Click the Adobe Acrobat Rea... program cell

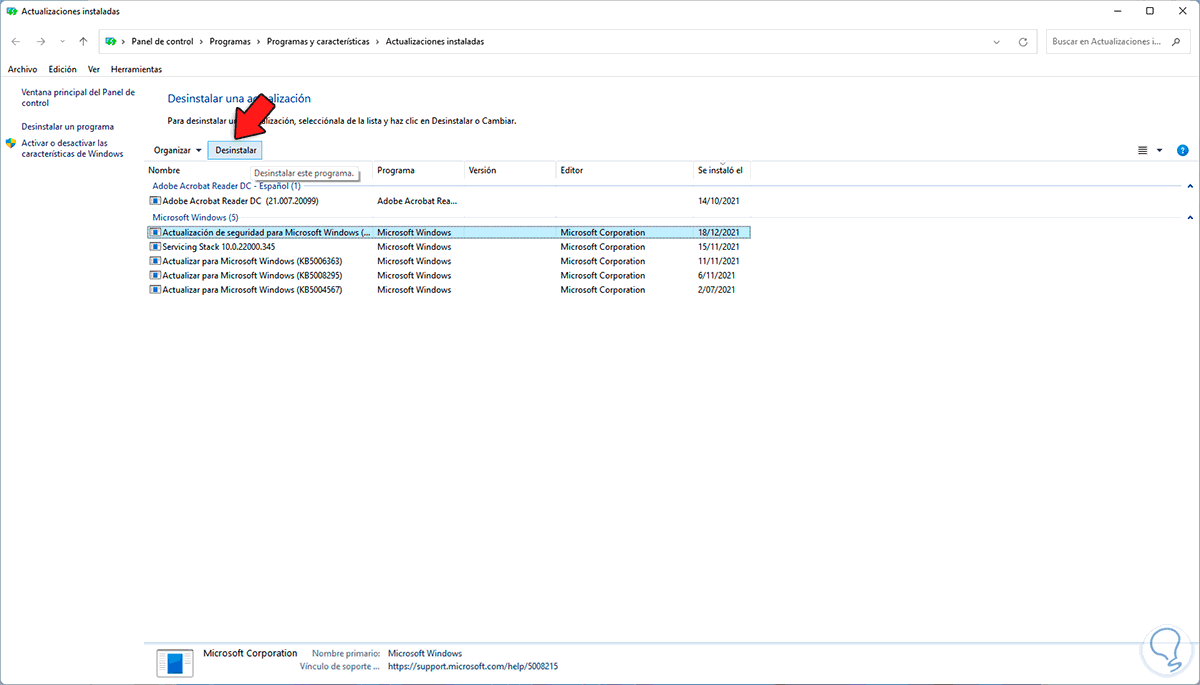(417, 201)
